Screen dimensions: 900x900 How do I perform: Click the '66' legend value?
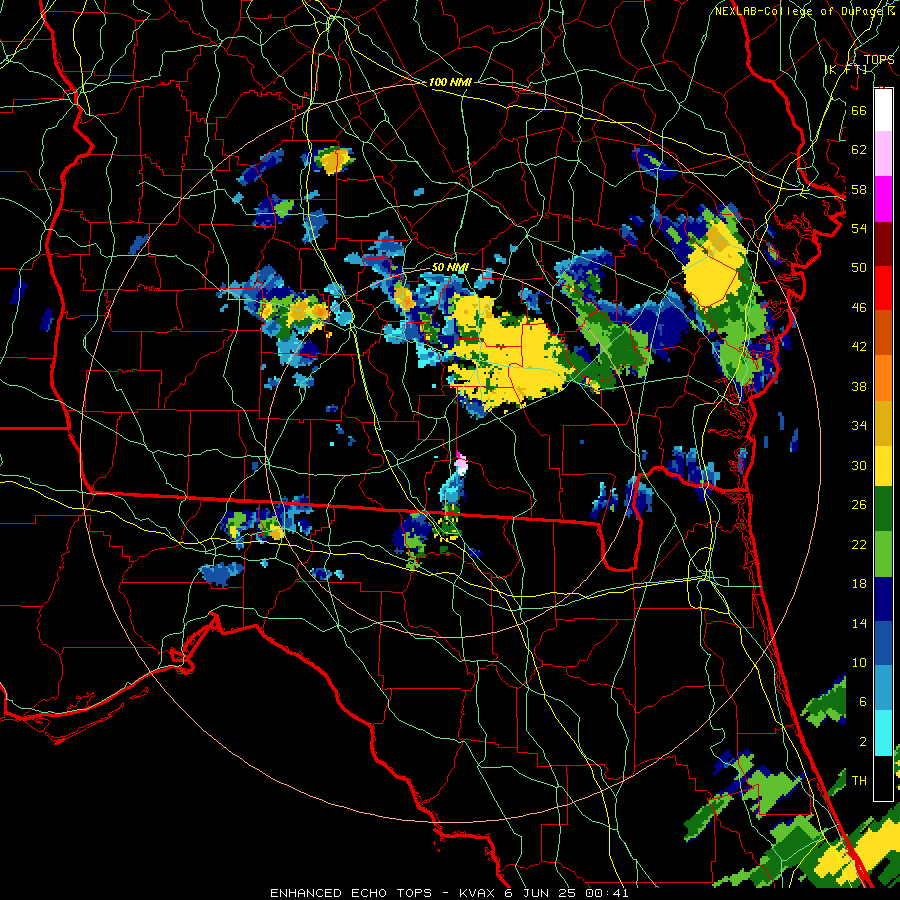[859, 110]
